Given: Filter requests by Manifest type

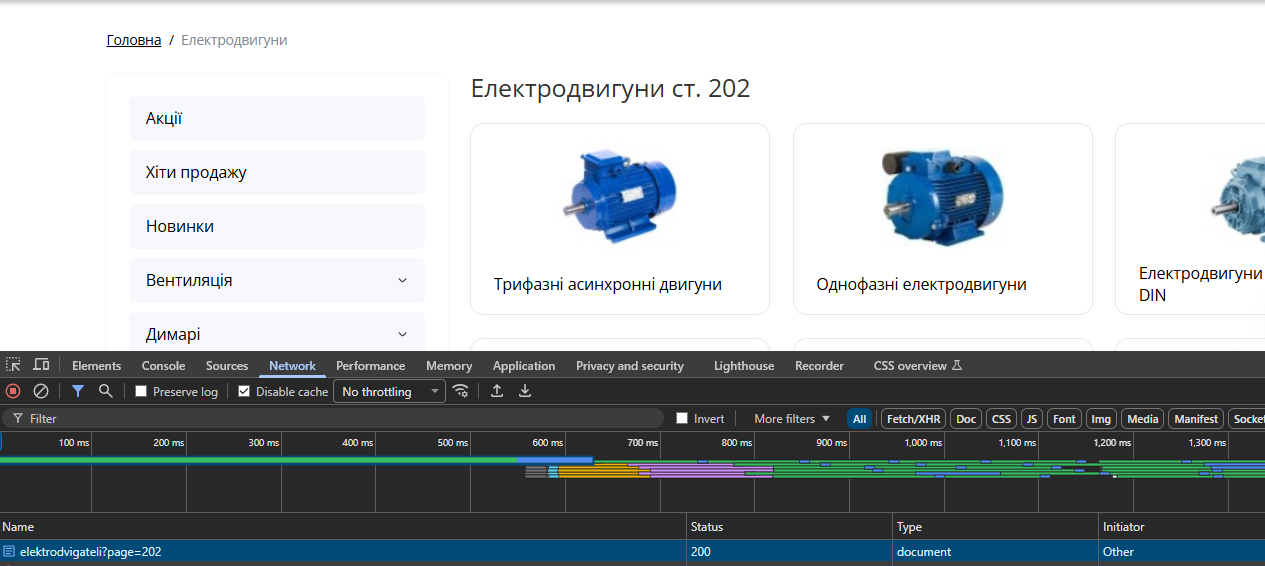Looking at the screenshot, I should [x=1196, y=419].
